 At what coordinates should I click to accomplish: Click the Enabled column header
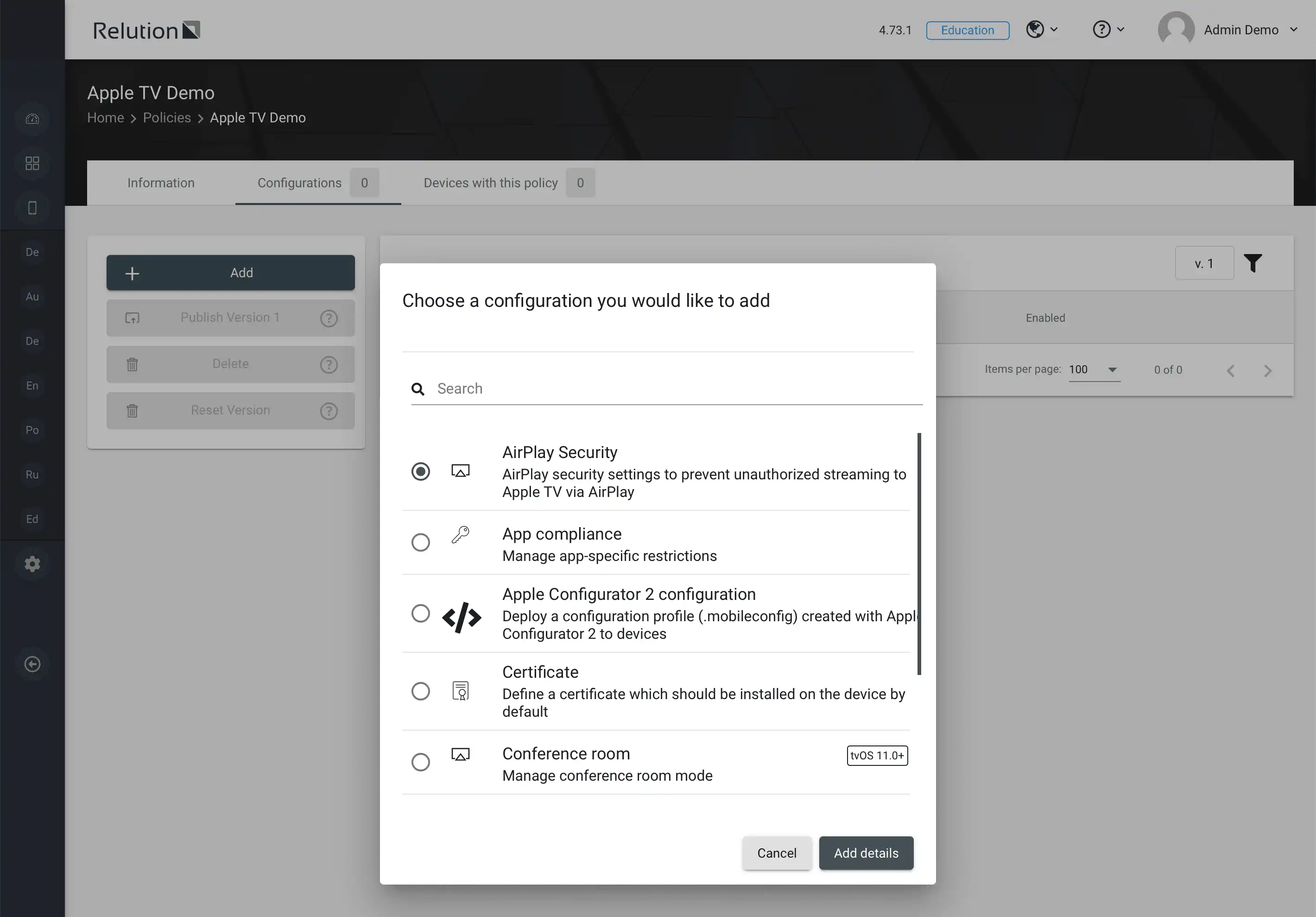[x=1045, y=318]
